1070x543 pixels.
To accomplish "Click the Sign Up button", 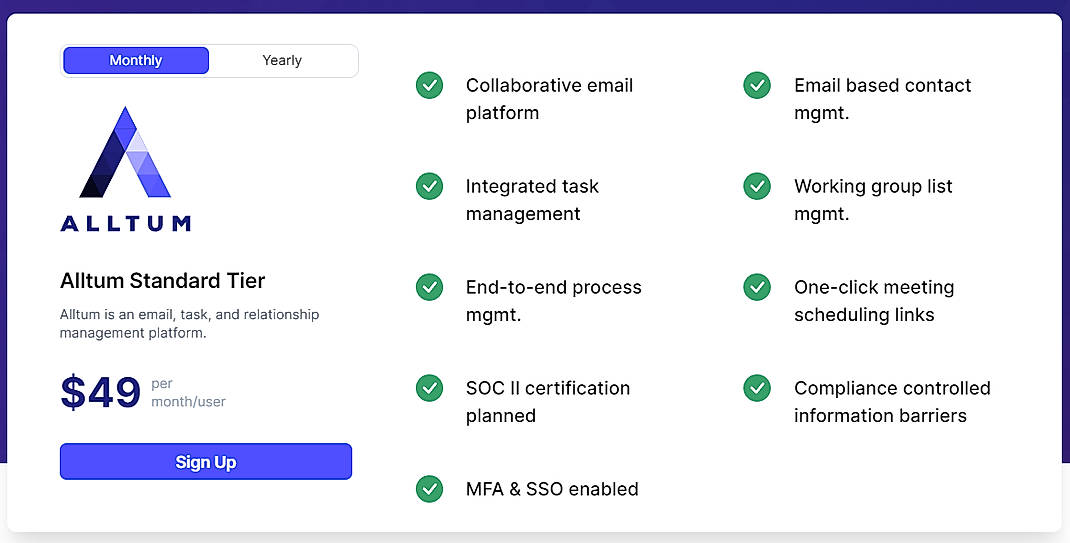I will (x=205, y=462).
